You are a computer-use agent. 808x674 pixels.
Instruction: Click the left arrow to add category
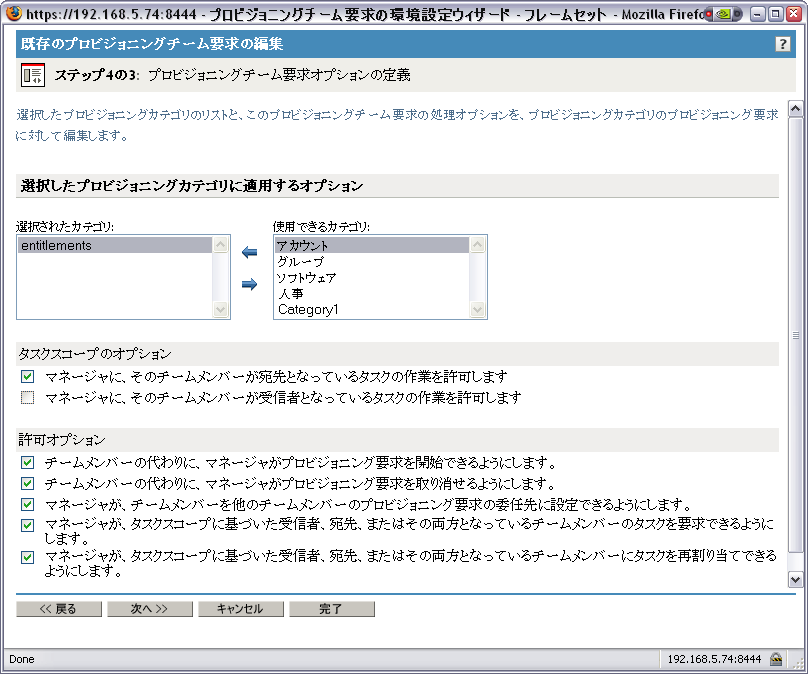tap(249, 252)
